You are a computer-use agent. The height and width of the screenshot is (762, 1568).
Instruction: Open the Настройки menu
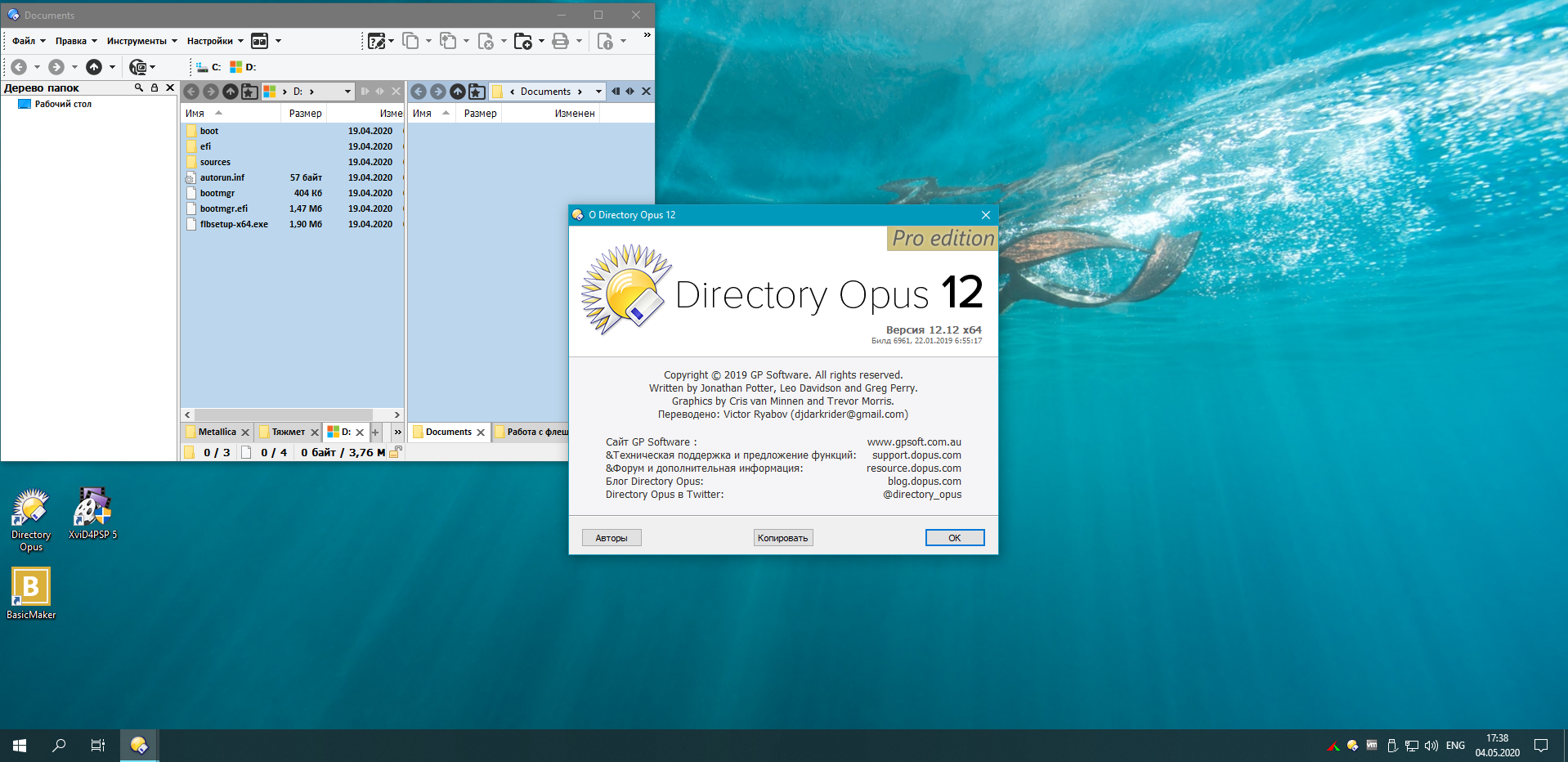pos(215,41)
